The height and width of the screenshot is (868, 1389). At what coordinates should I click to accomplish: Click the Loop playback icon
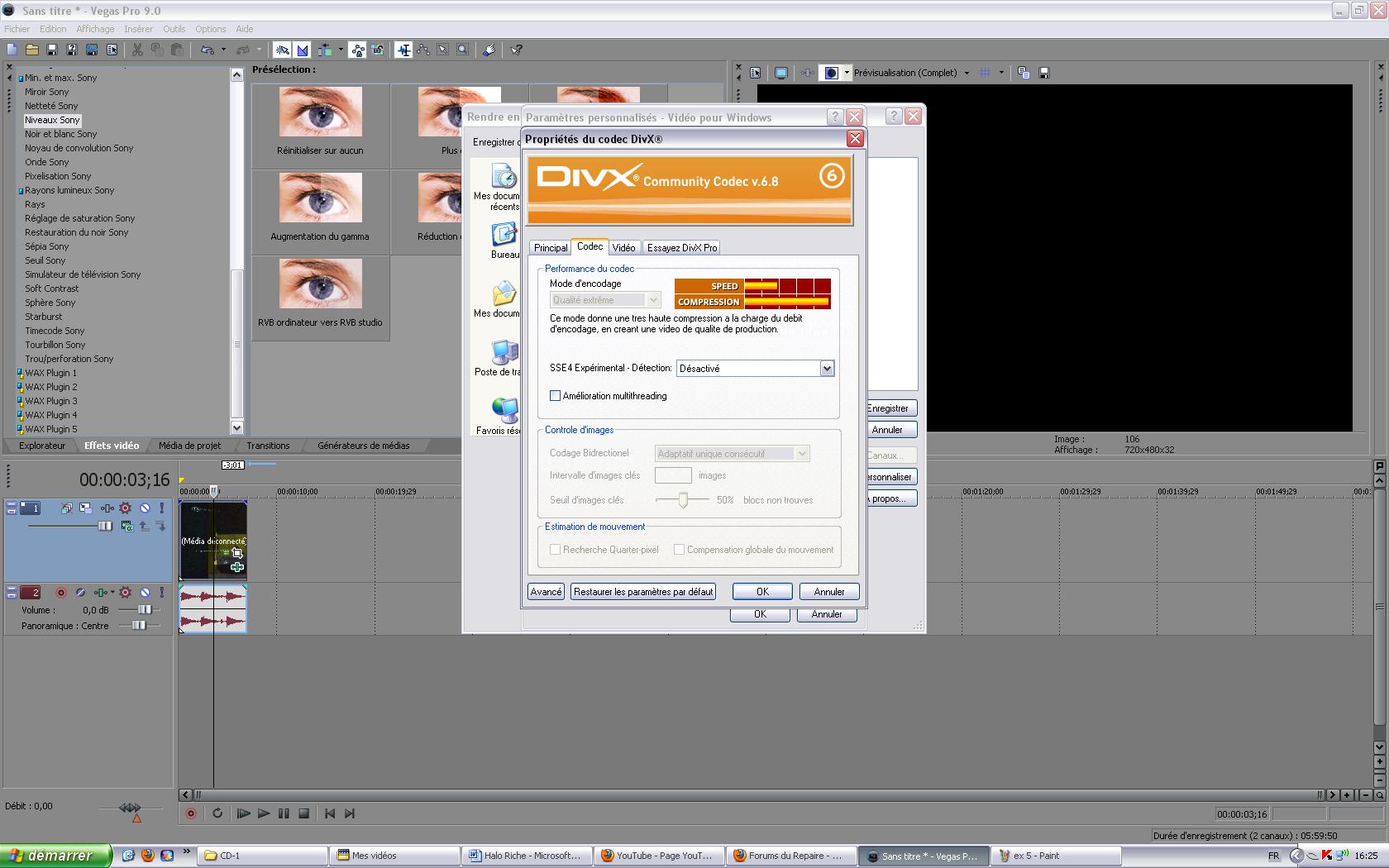217,813
